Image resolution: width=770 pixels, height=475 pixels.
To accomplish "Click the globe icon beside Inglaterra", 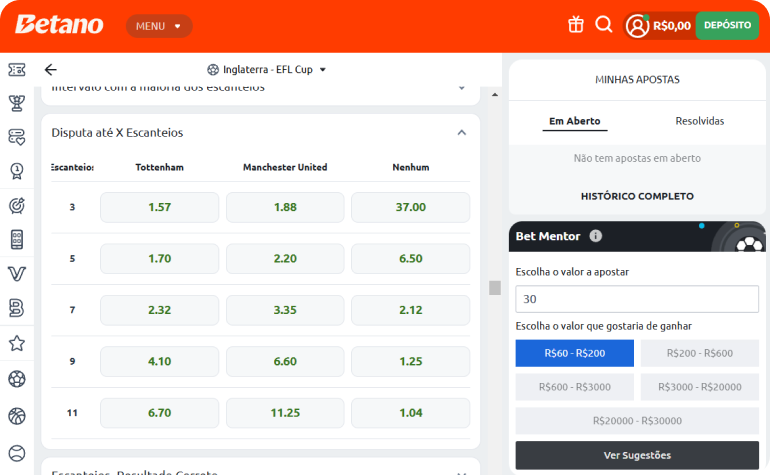I will coord(213,70).
